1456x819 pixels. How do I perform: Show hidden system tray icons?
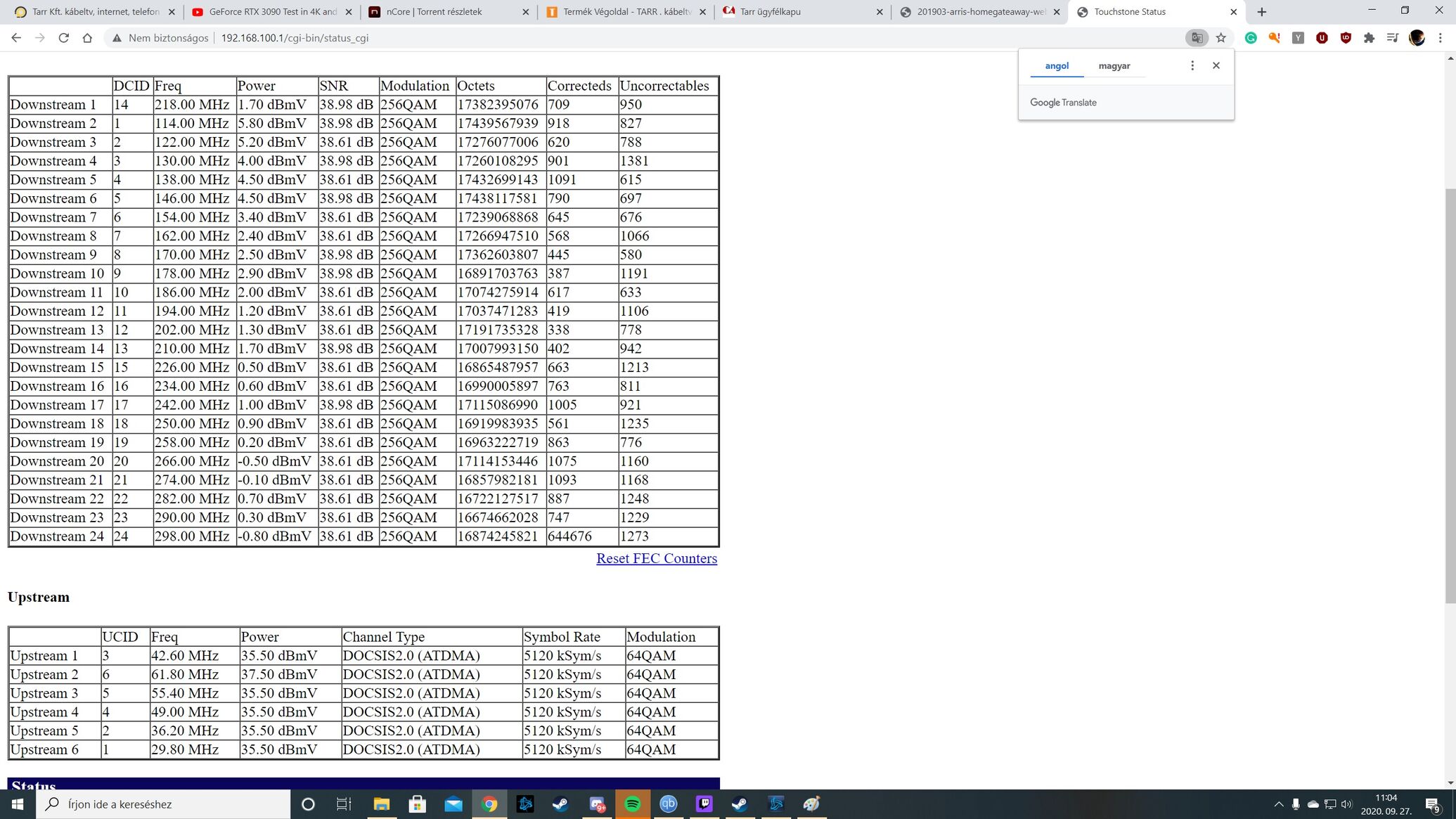1278,804
